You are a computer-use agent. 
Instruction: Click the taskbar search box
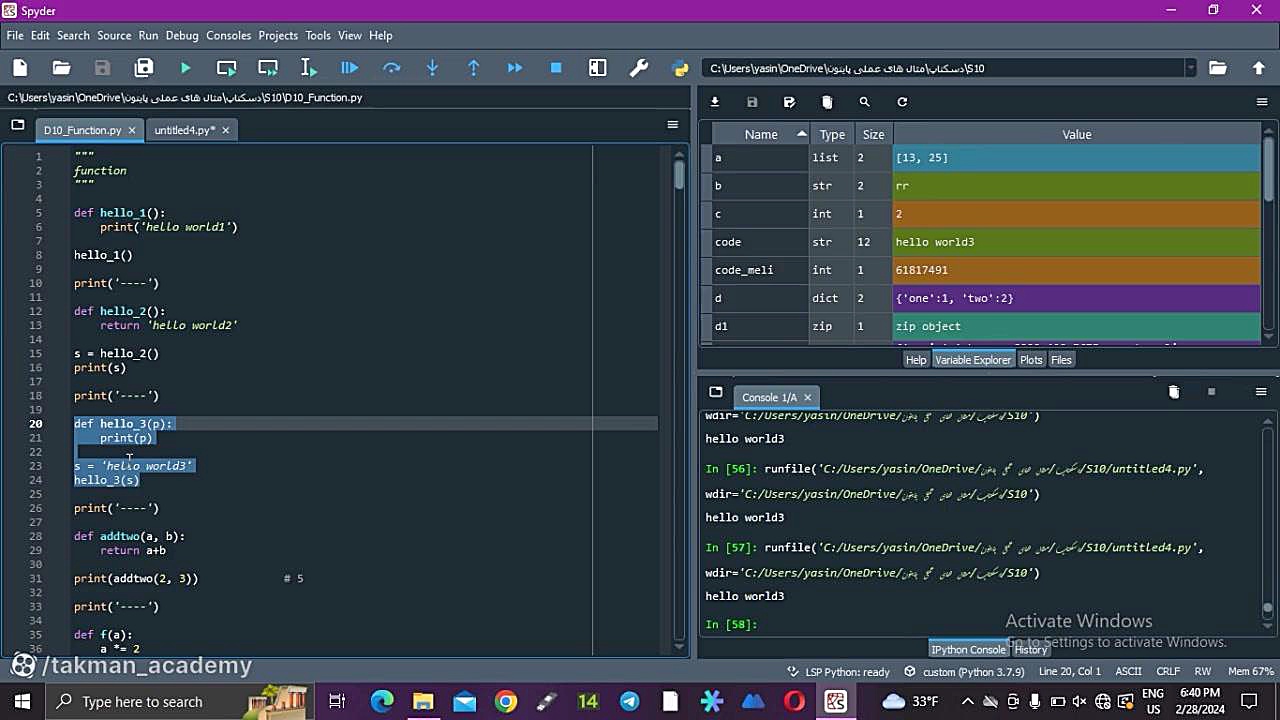coord(180,702)
